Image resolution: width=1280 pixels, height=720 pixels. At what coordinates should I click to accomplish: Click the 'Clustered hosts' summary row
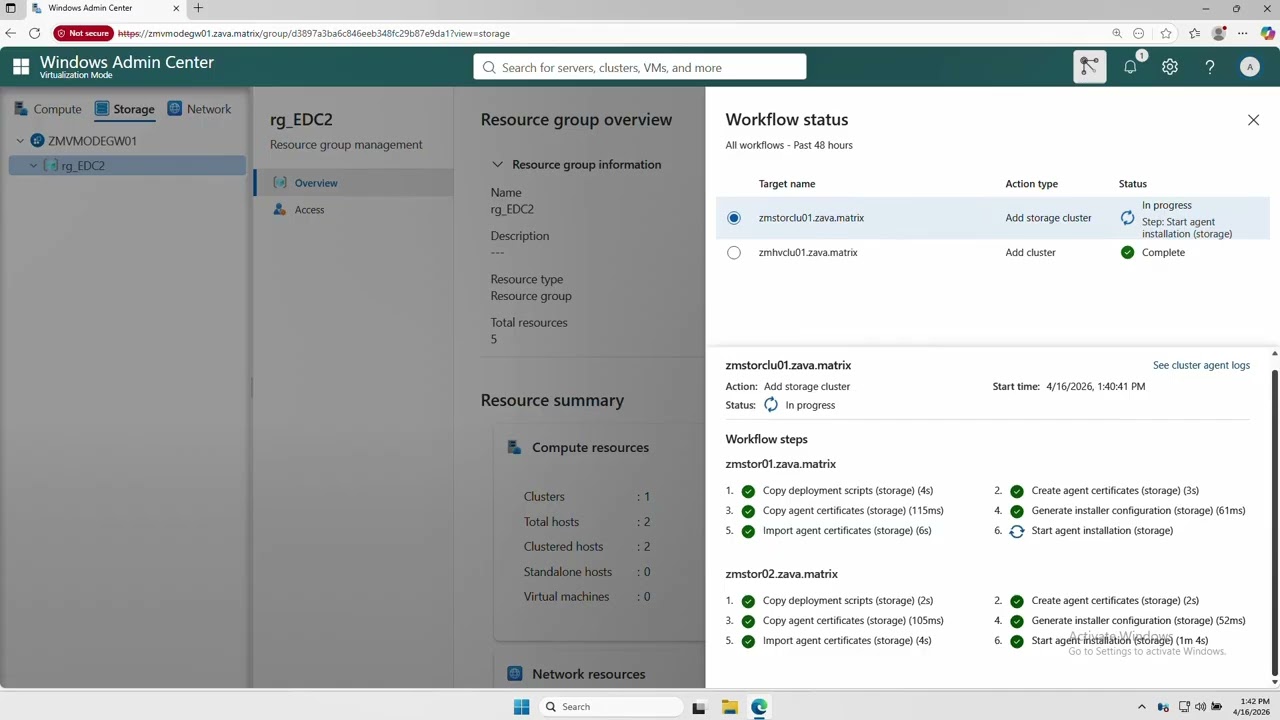tap(587, 547)
